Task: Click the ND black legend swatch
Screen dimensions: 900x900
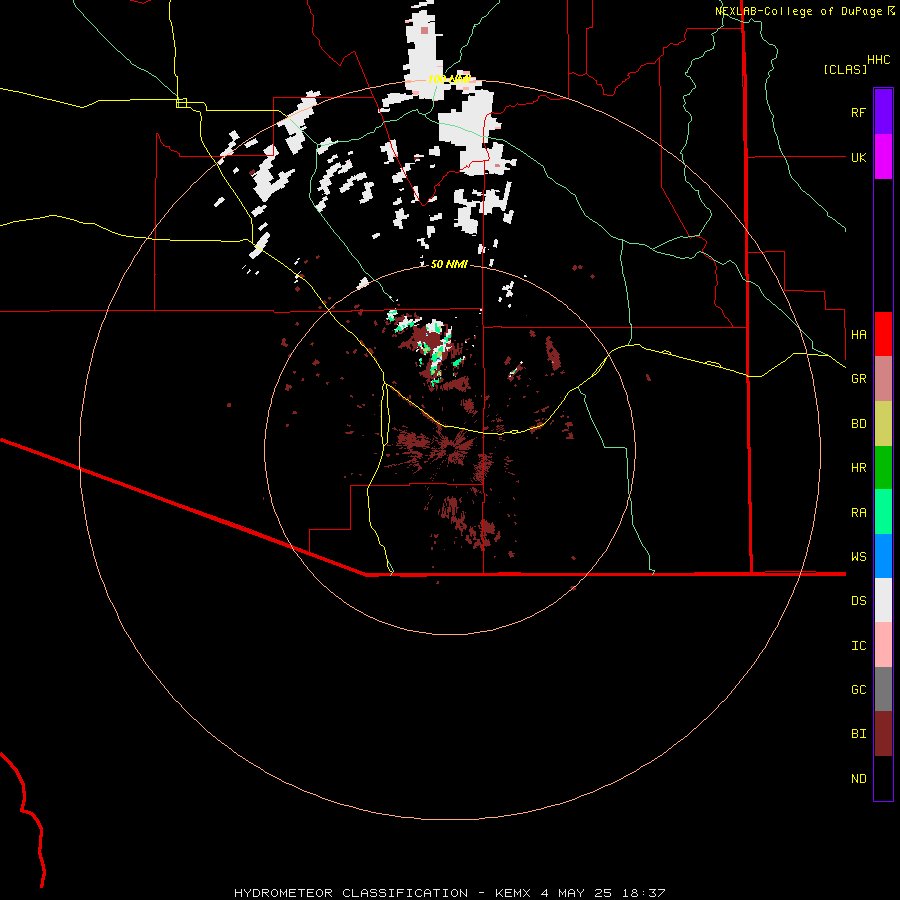Action: (883, 778)
